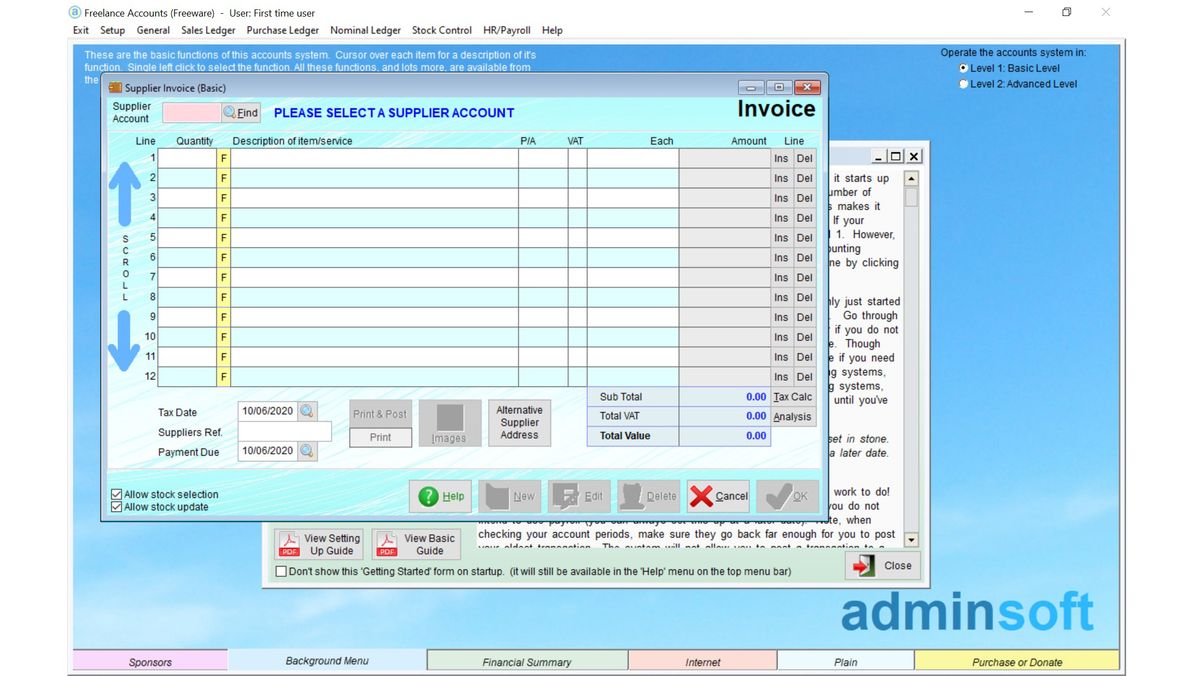The width and height of the screenshot is (1200, 676).
Task: Click the magnifier icon beside Tax Date
Action: point(307,411)
